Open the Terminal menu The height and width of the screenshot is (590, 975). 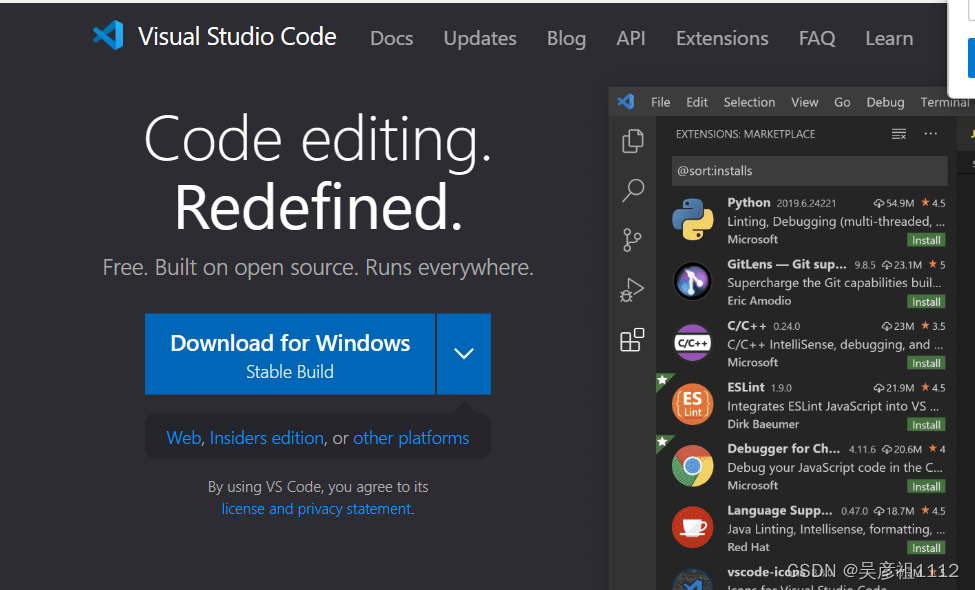945,102
